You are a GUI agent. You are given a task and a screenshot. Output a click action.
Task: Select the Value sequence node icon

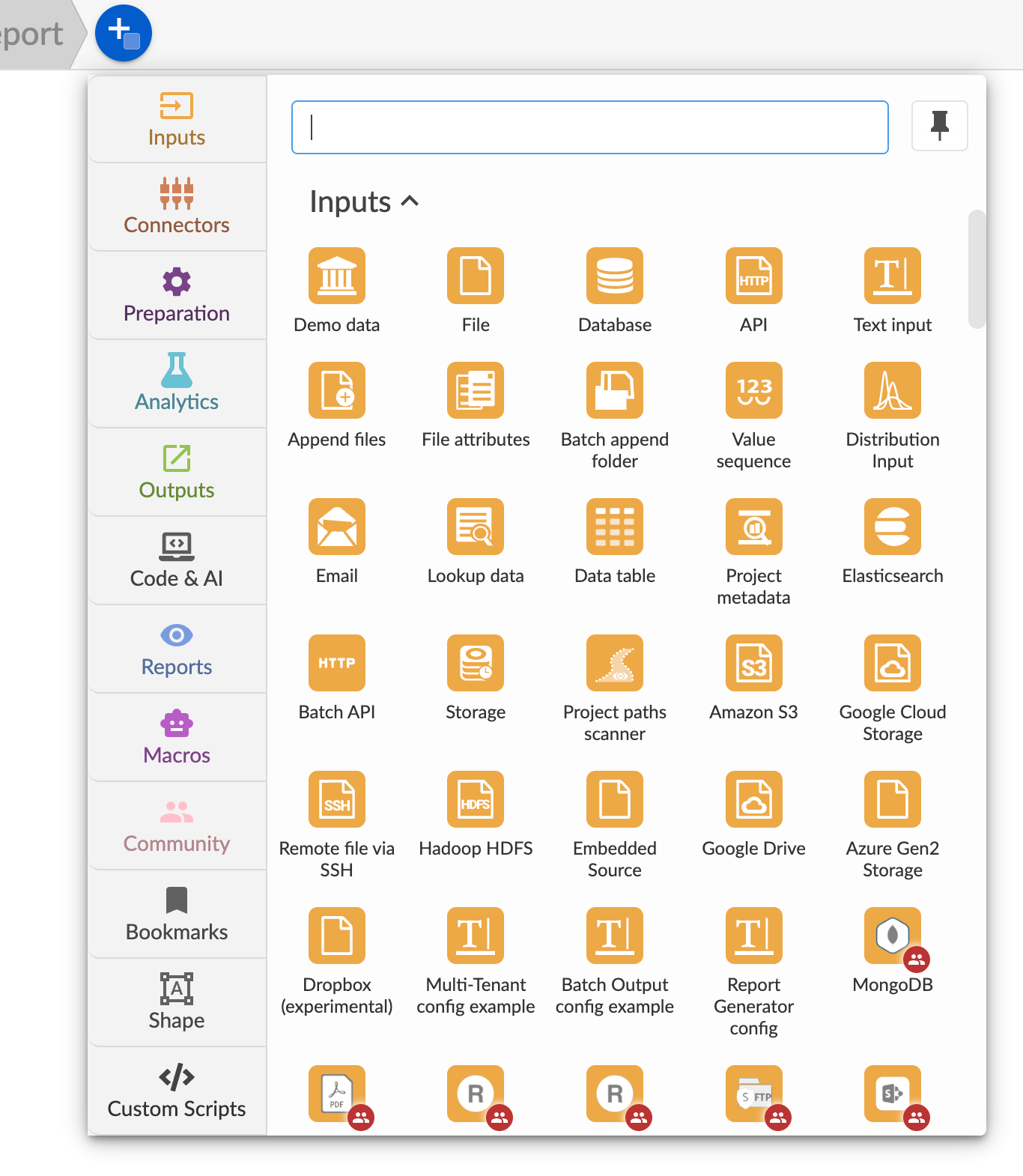click(x=754, y=390)
